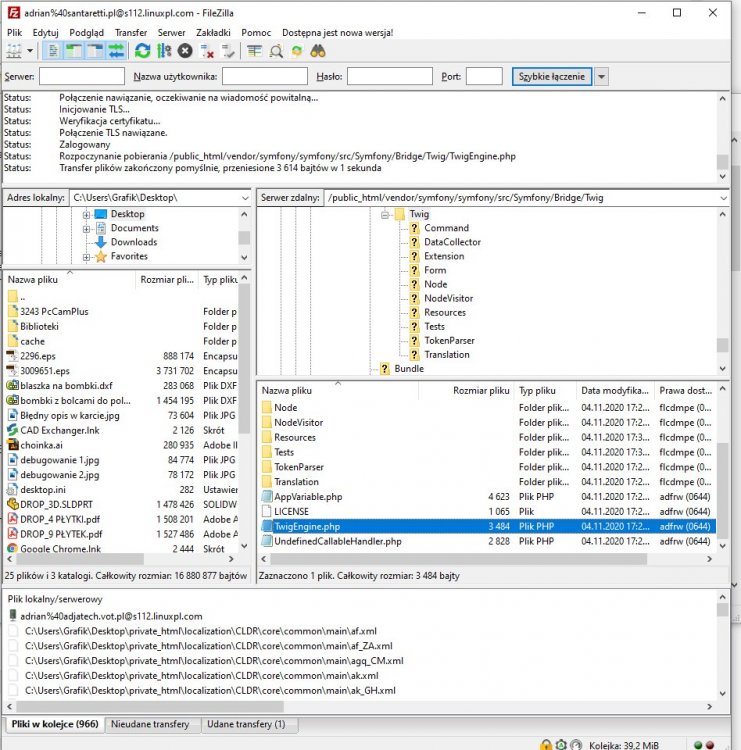The height and width of the screenshot is (750, 741).
Task: Click the encryption lock icon in status bar
Action: click(545, 744)
